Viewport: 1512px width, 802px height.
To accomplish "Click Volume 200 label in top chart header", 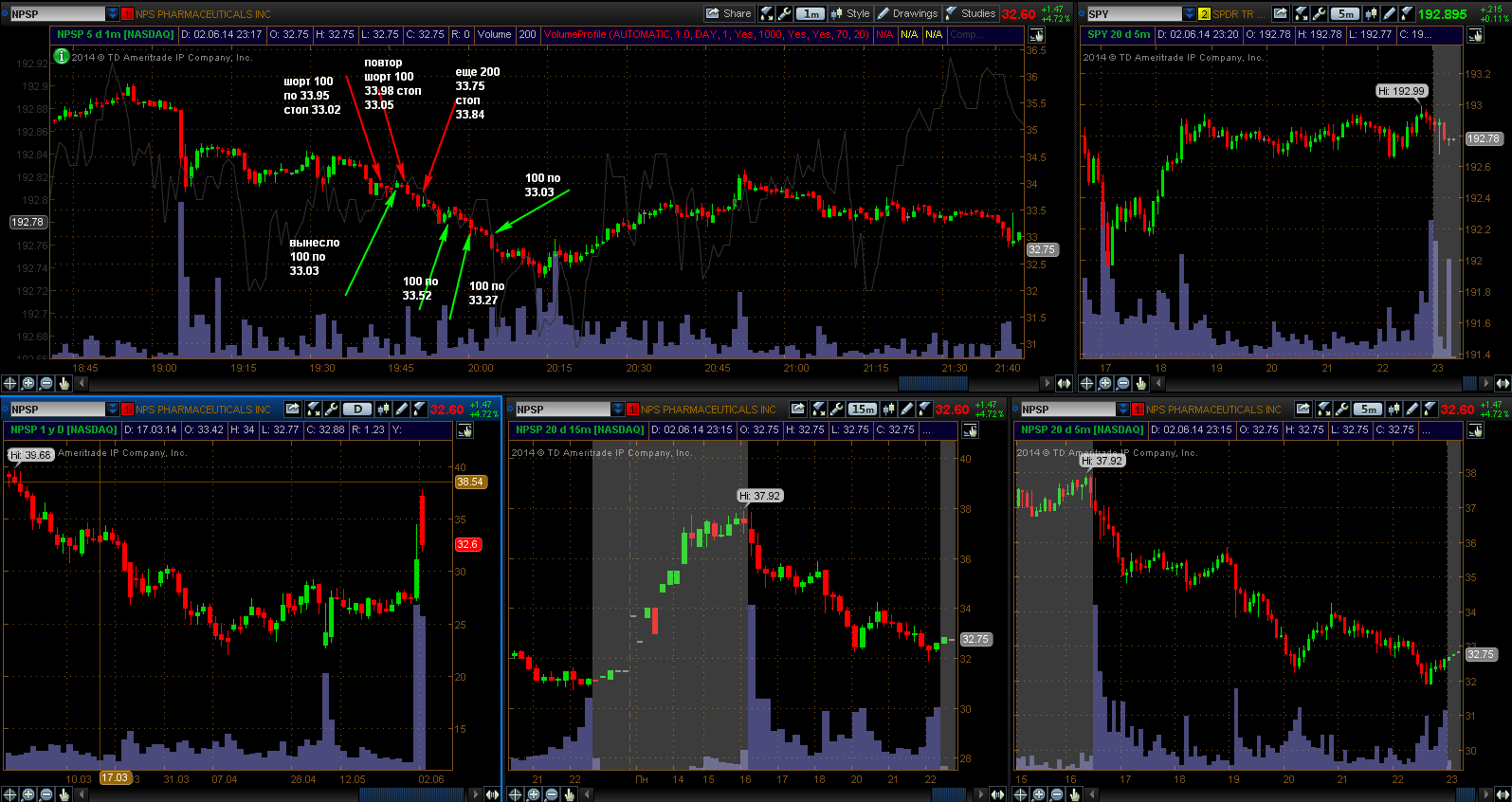I will point(506,34).
